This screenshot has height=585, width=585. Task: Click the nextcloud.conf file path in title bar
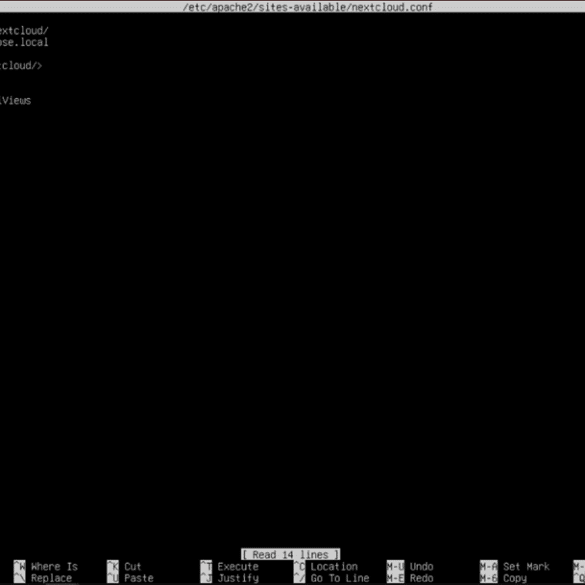307,7
